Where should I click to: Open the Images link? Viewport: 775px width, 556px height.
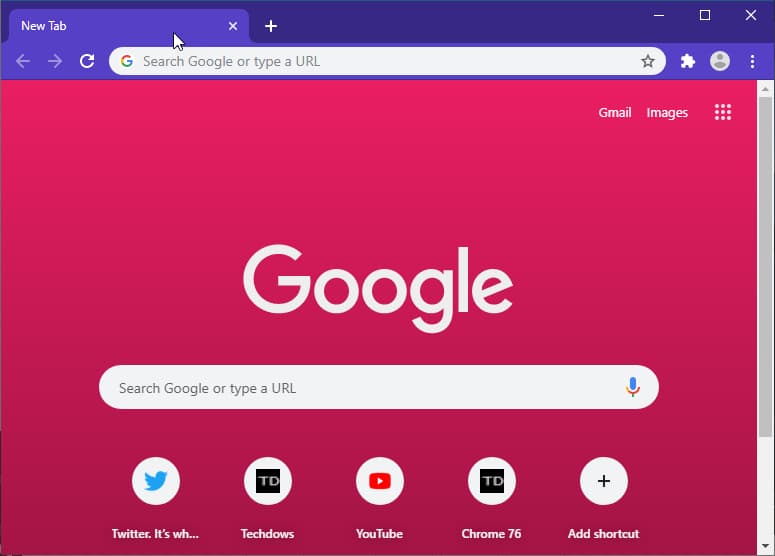pos(667,113)
